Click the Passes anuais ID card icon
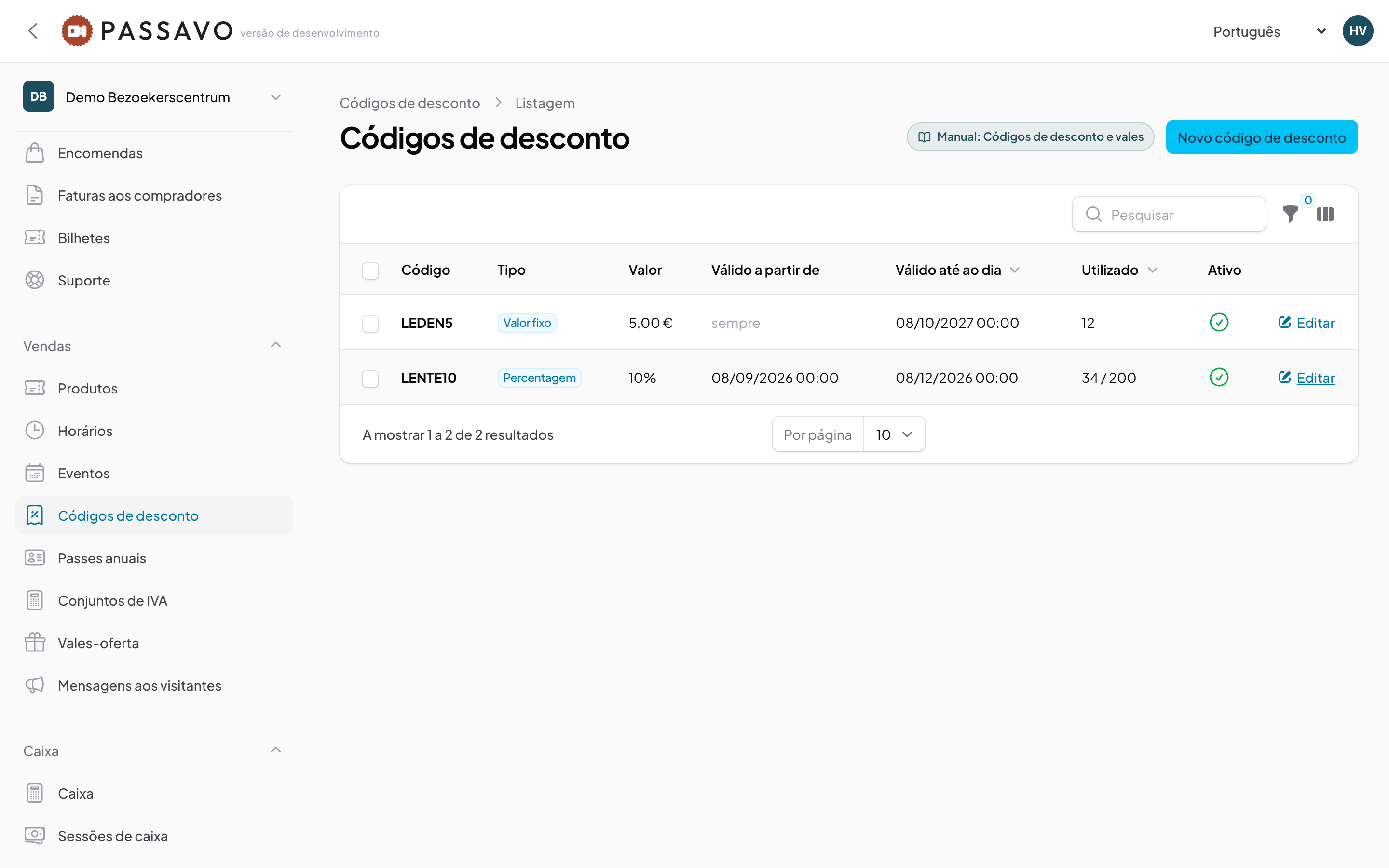 click(34, 558)
